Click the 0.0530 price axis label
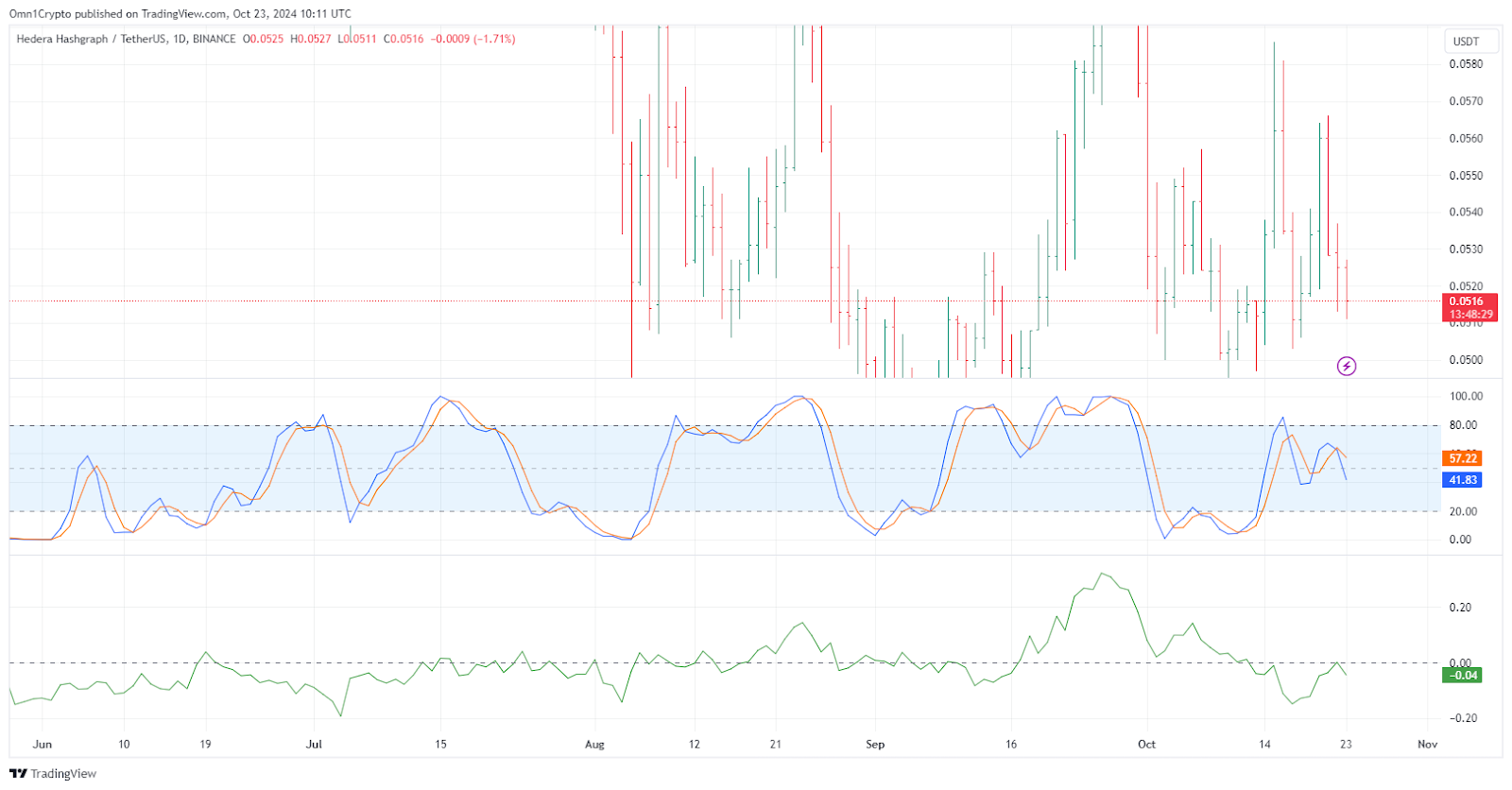Image resolution: width=1512 pixels, height=790 pixels. tap(1466, 249)
